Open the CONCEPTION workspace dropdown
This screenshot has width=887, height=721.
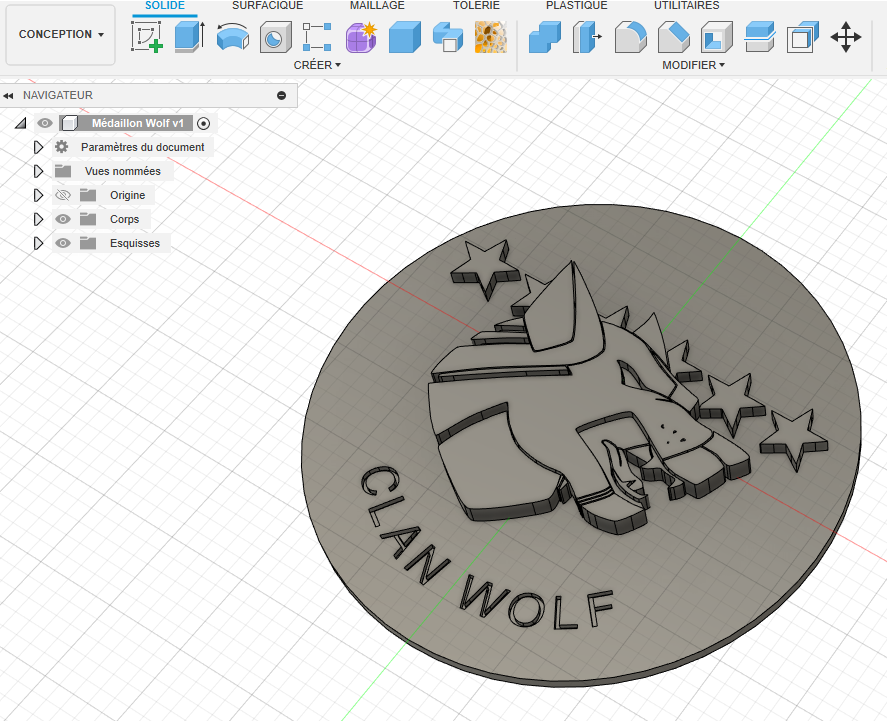(x=61, y=34)
